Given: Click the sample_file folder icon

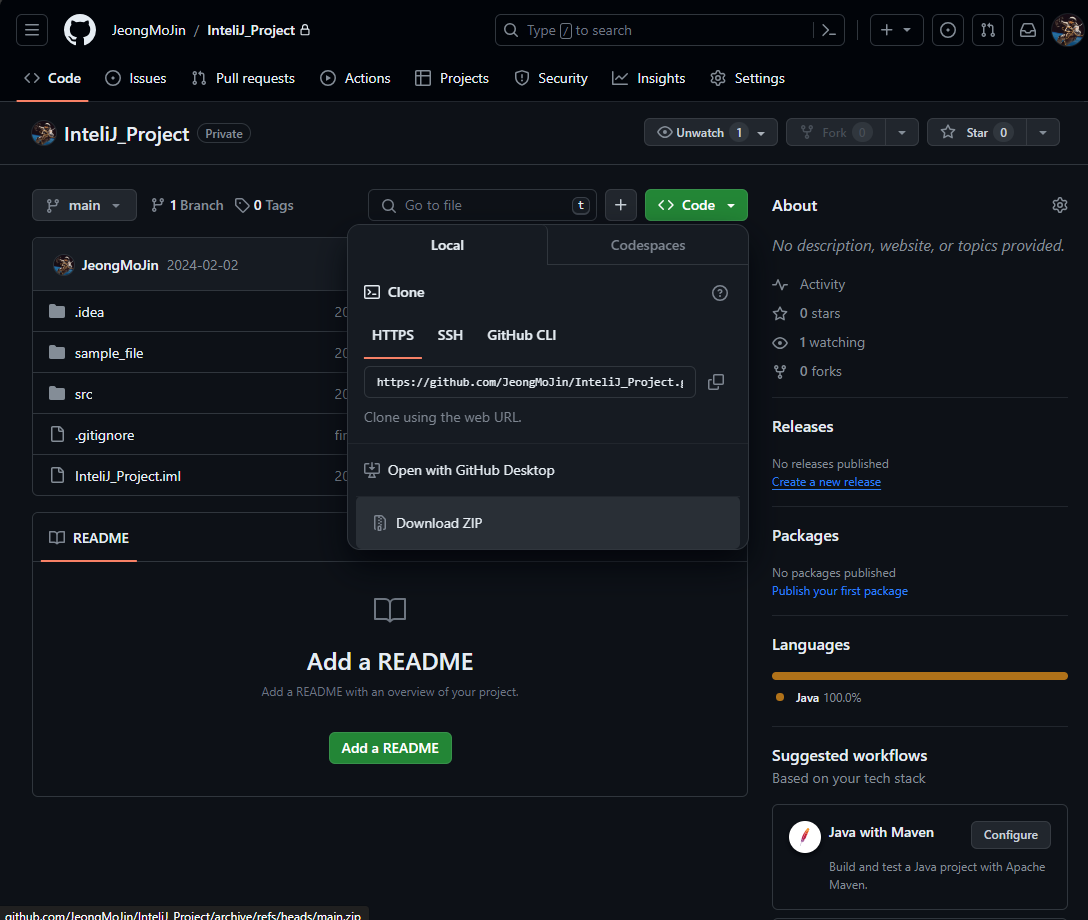Looking at the screenshot, I should pos(57,352).
